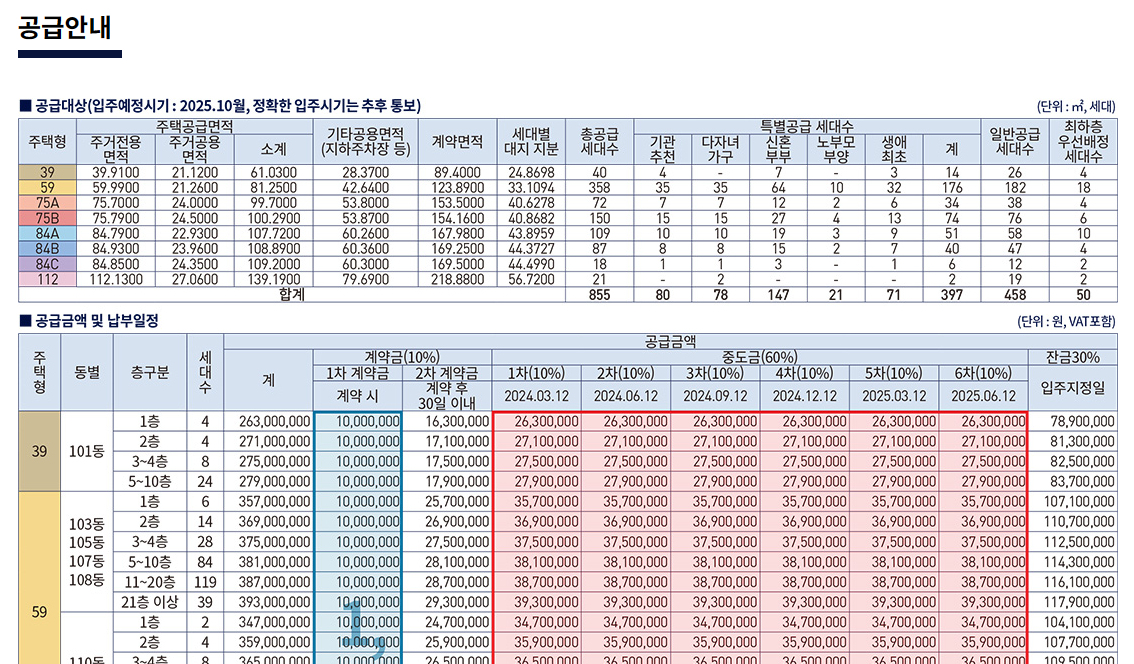Click the 공급안내 page heading

(x=65, y=27)
